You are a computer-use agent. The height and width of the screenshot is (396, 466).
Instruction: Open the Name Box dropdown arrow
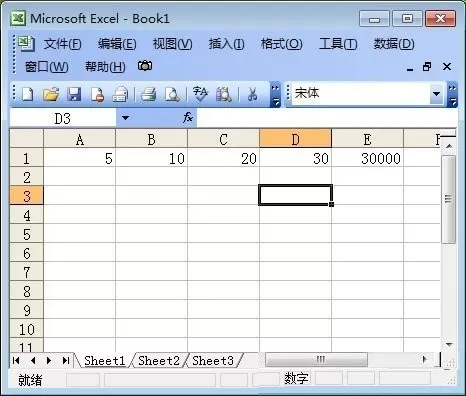point(125,118)
